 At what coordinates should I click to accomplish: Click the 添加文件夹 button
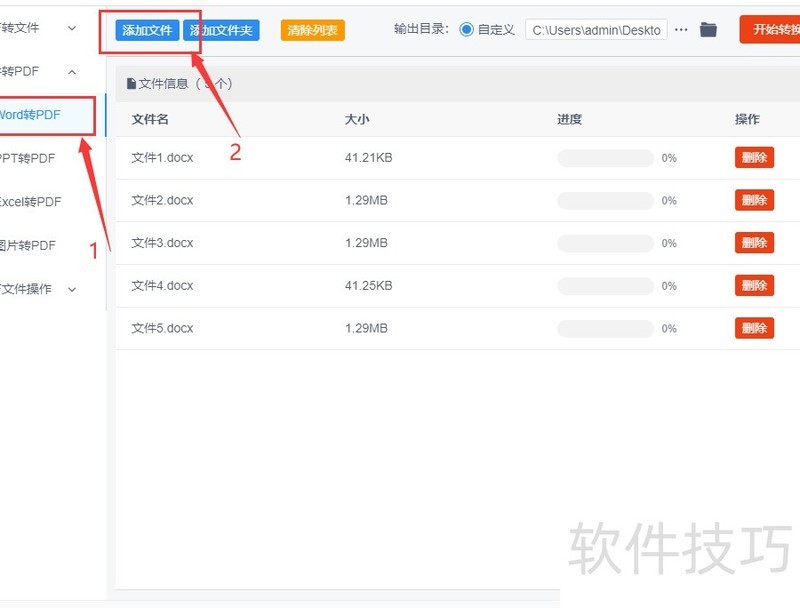coord(222,30)
